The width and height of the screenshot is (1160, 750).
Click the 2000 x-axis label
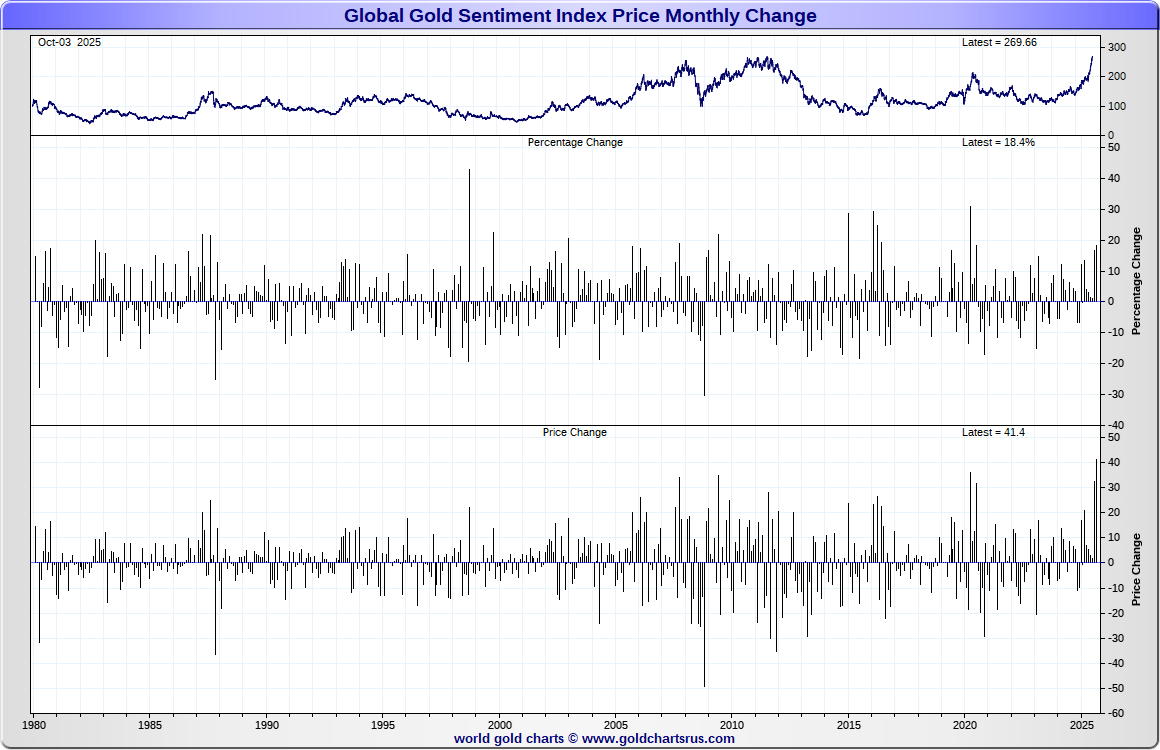point(499,725)
